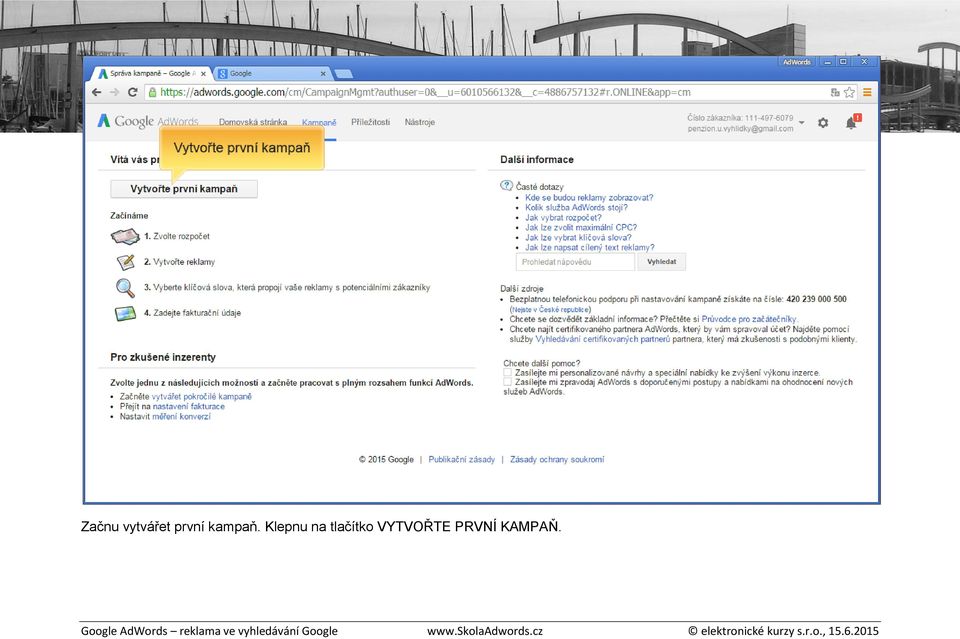Click the green padlock security icon
This screenshot has height=639, width=960.
coord(152,92)
